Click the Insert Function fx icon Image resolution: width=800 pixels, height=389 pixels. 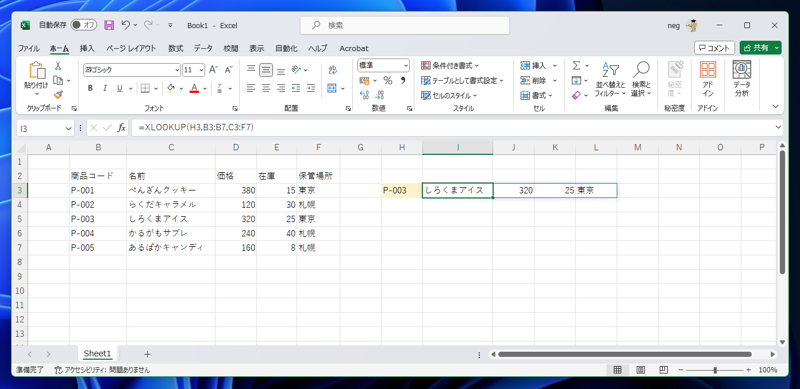click(121, 129)
